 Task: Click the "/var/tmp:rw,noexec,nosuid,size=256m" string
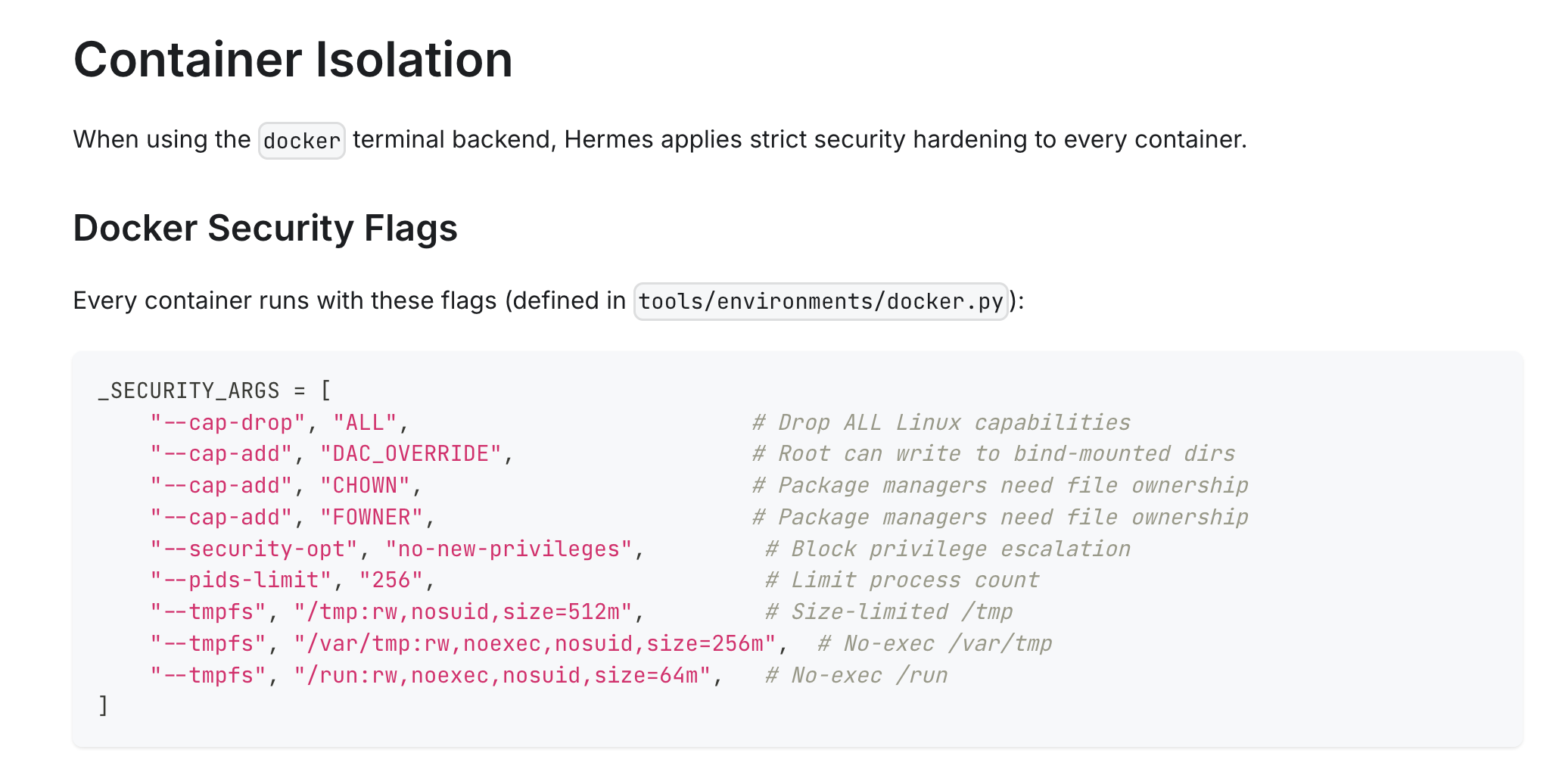534,643
